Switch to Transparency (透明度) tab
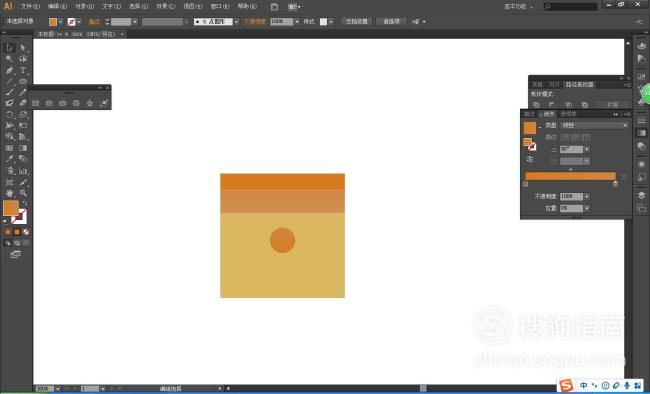650x394 pixels. [568, 114]
